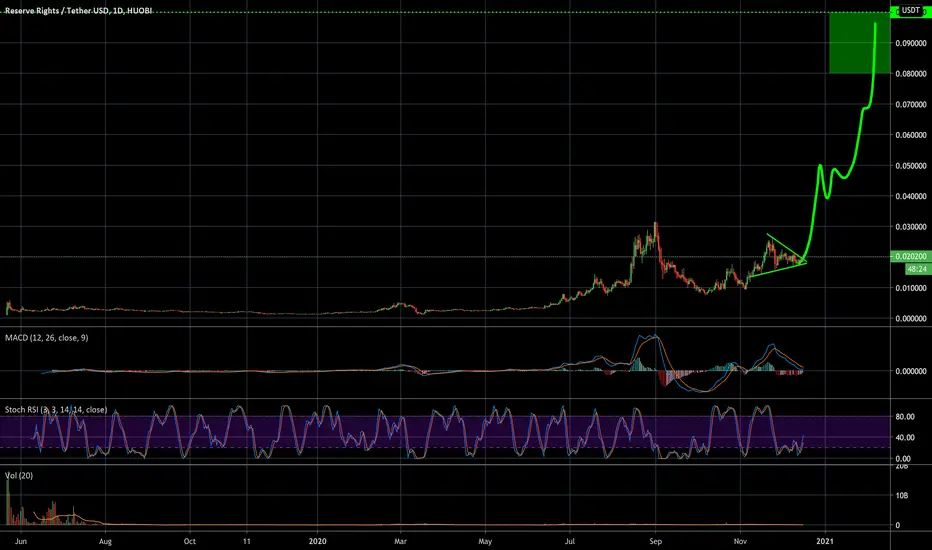
Task: Click the 0.030000 price axis label
Action: tap(911, 227)
